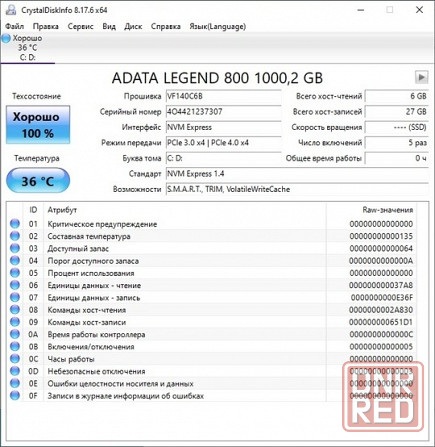Open the Диск menu
Viewport: 435px width, 447px height.
pyautogui.click(x=133, y=26)
